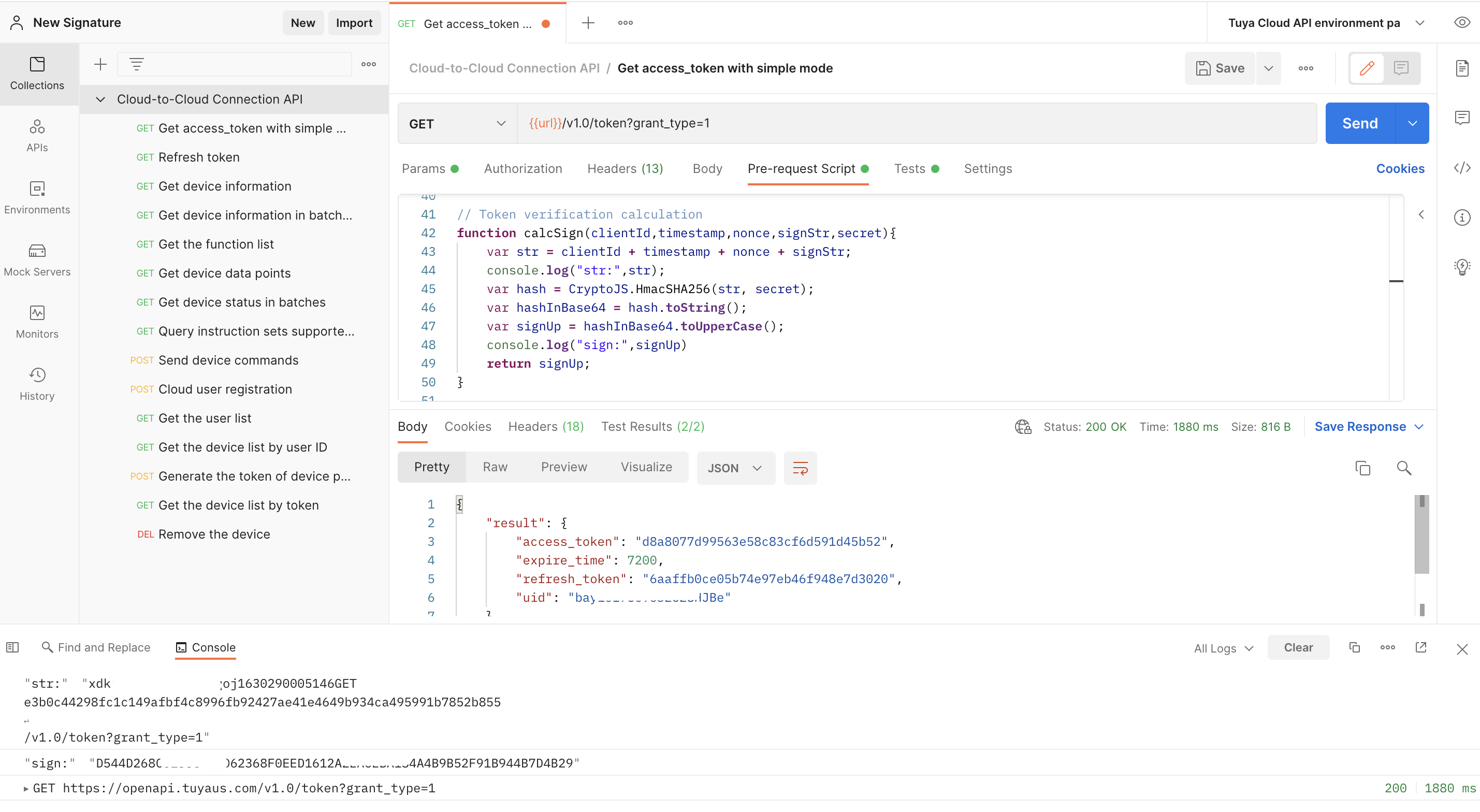
Task: Collapse the Cloud-to-Cloud Connection API collection
Action: pos(100,99)
